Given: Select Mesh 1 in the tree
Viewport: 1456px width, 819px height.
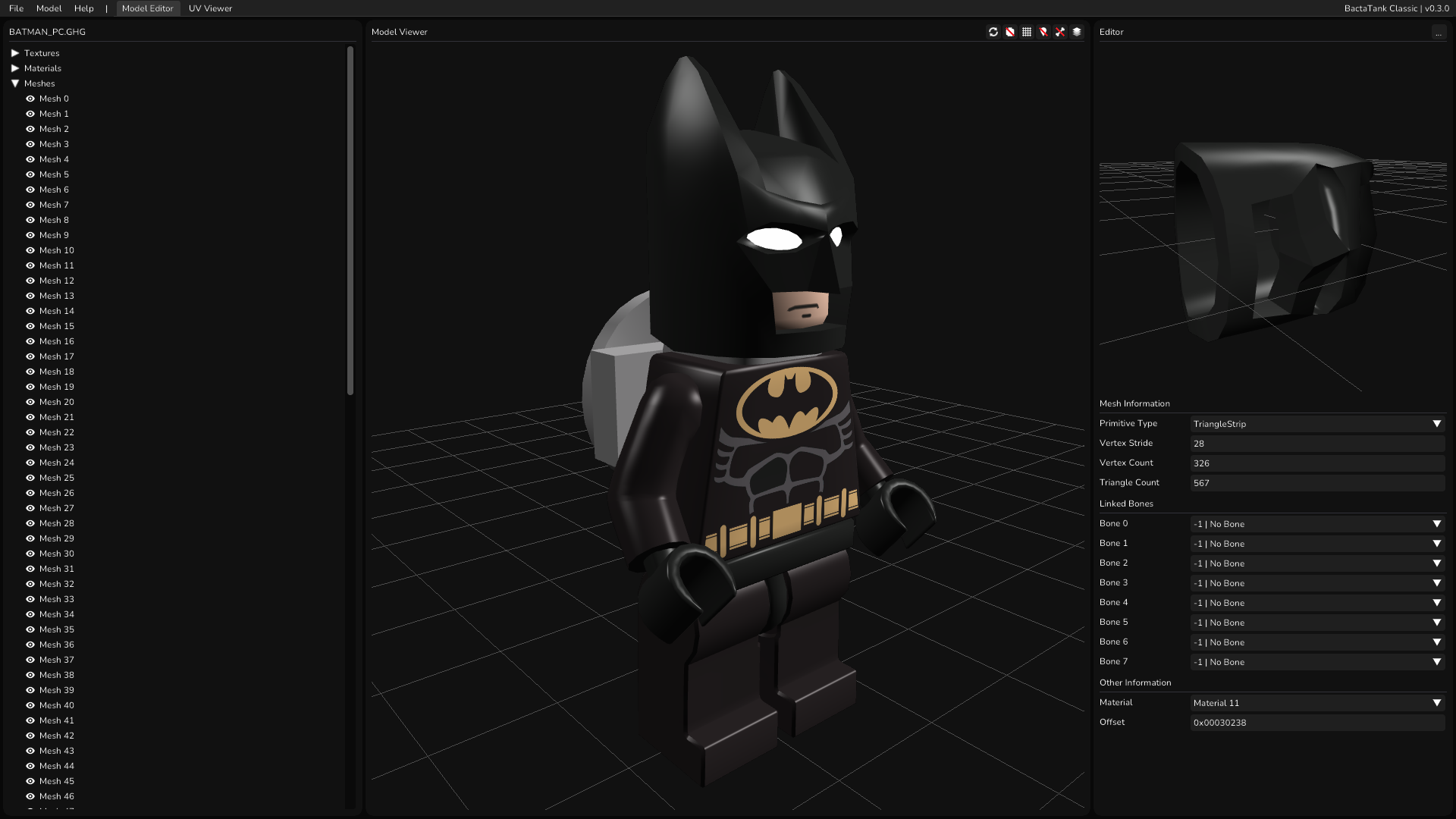Looking at the screenshot, I should point(54,114).
